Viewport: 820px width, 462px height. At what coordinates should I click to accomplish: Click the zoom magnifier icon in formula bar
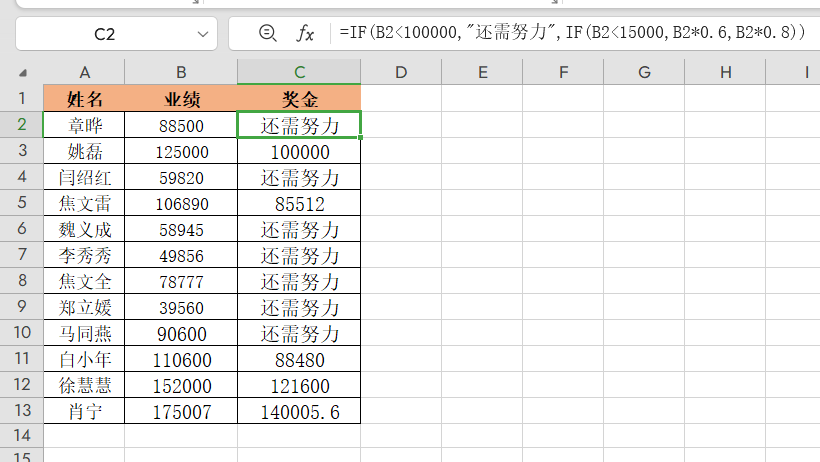(267, 33)
